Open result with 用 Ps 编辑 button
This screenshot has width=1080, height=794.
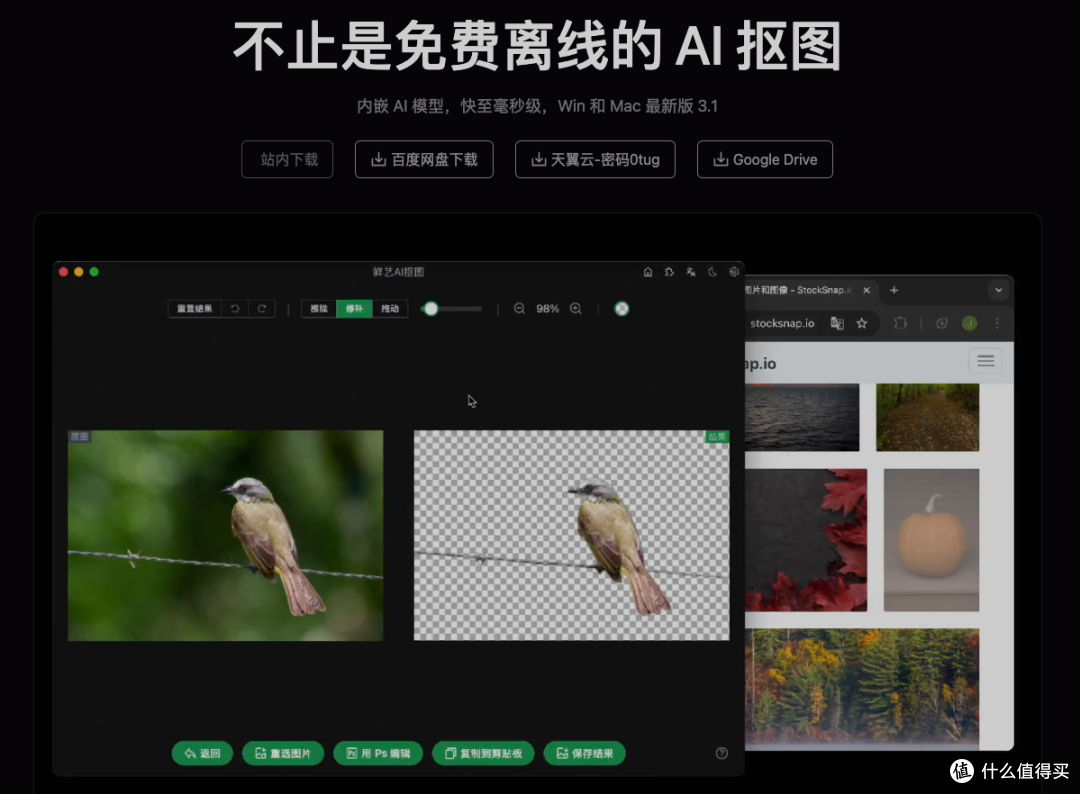[378, 753]
